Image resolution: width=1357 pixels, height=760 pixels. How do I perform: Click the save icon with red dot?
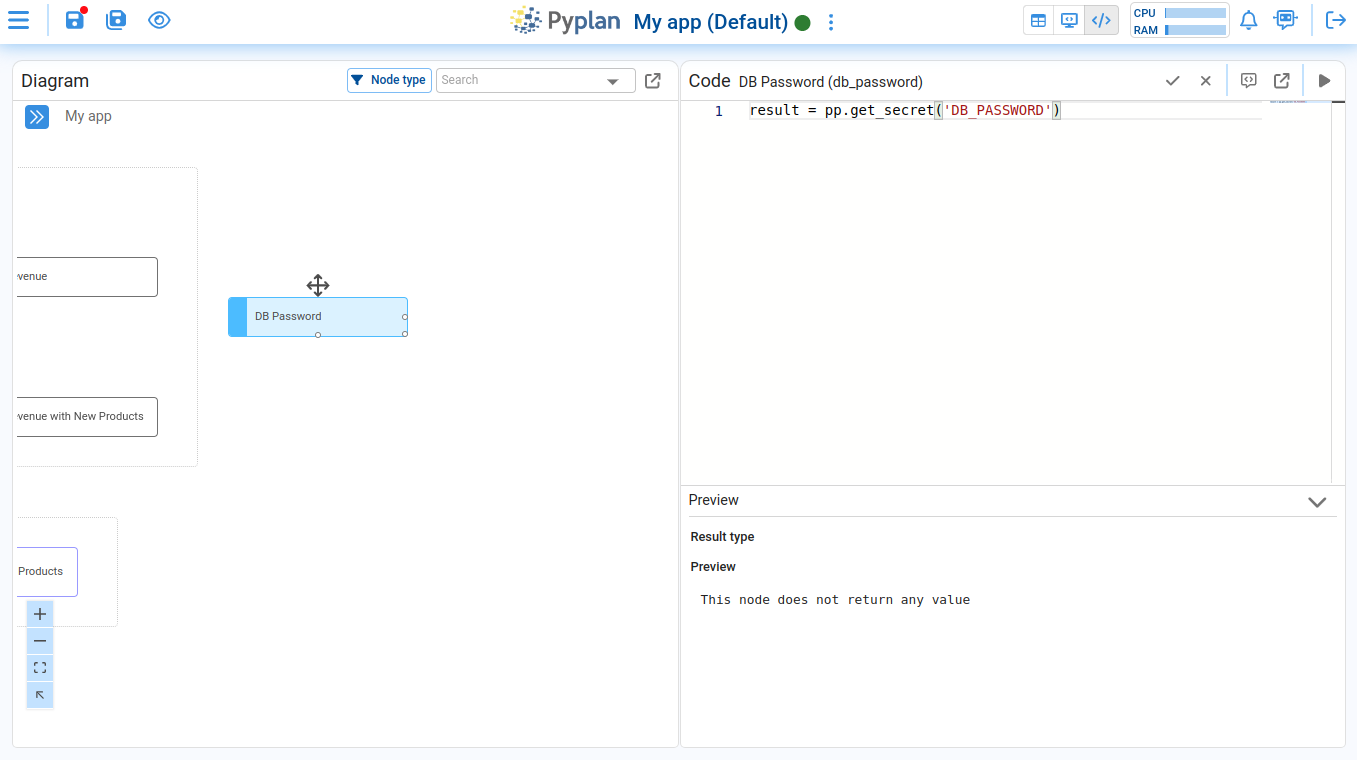75,20
